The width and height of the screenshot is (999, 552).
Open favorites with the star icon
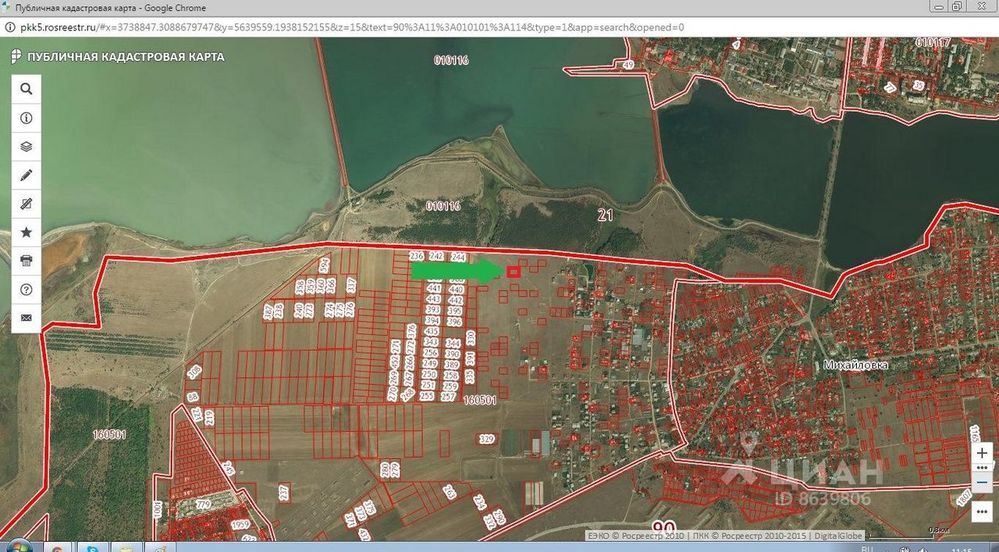tap(26, 232)
